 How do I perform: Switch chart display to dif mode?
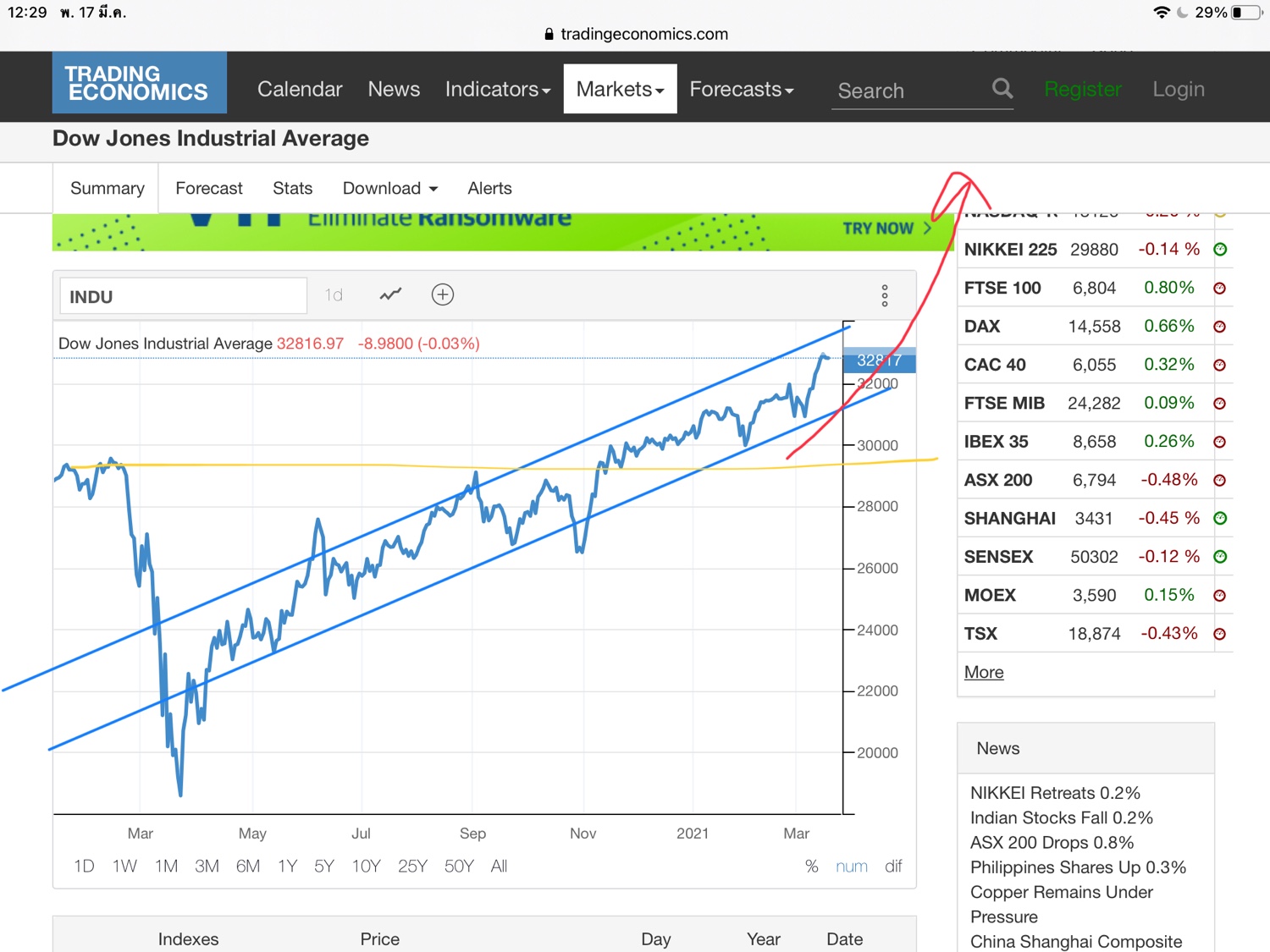(x=893, y=866)
